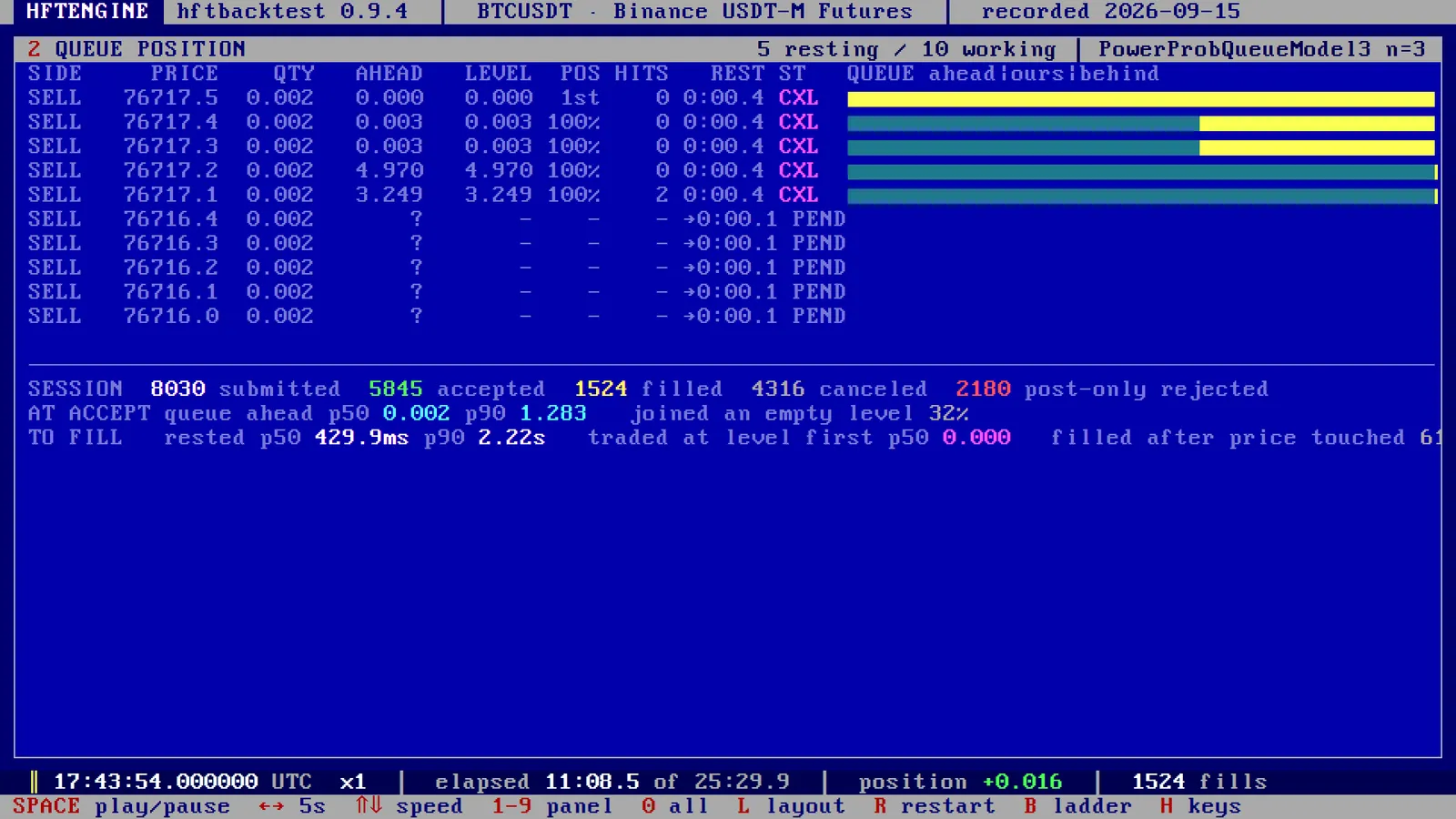Click price cell 76716.0
This screenshot has height=819, width=1456.
171,316
